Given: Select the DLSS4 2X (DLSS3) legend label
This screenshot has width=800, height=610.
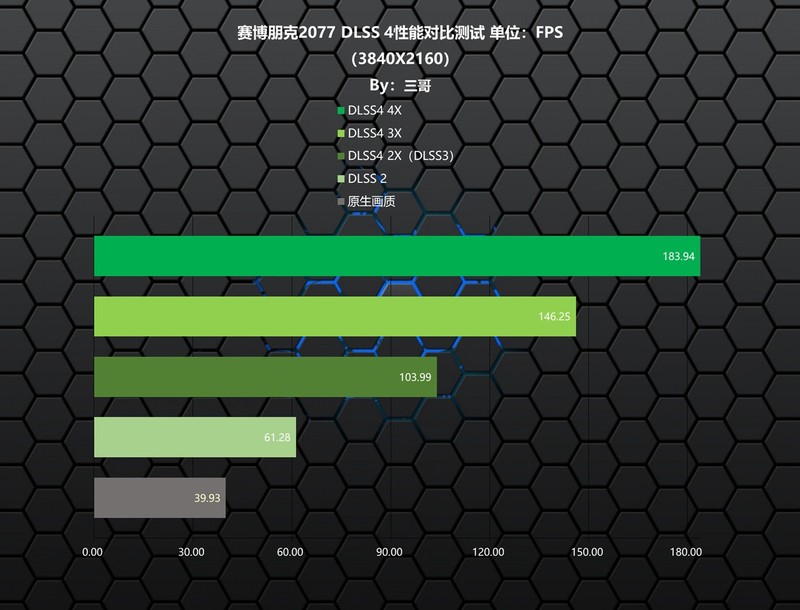Looking at the screenshot, I should pyautogui.click(x=401, y=156).
